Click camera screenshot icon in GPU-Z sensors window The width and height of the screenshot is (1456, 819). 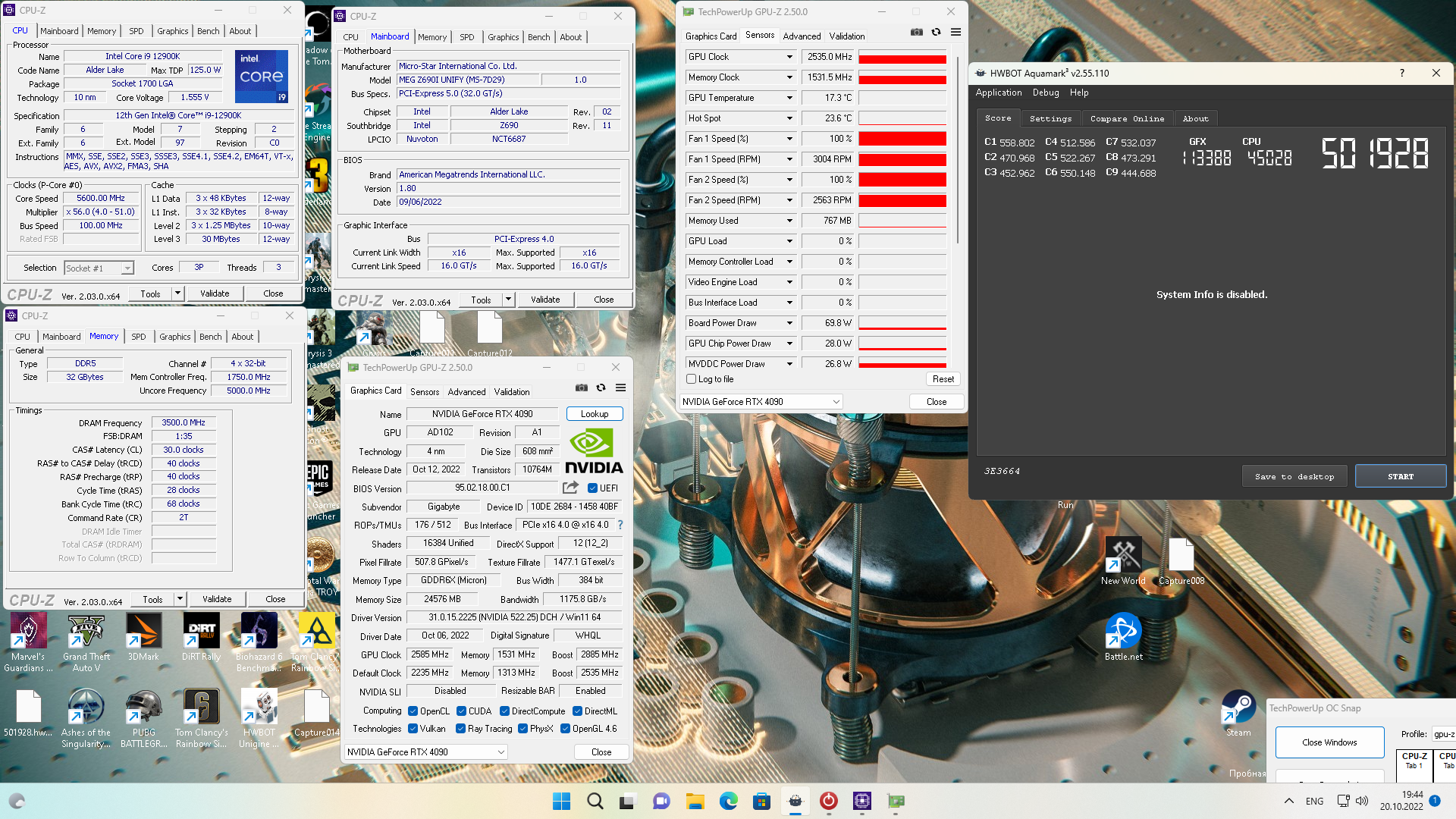pos(917,32)
